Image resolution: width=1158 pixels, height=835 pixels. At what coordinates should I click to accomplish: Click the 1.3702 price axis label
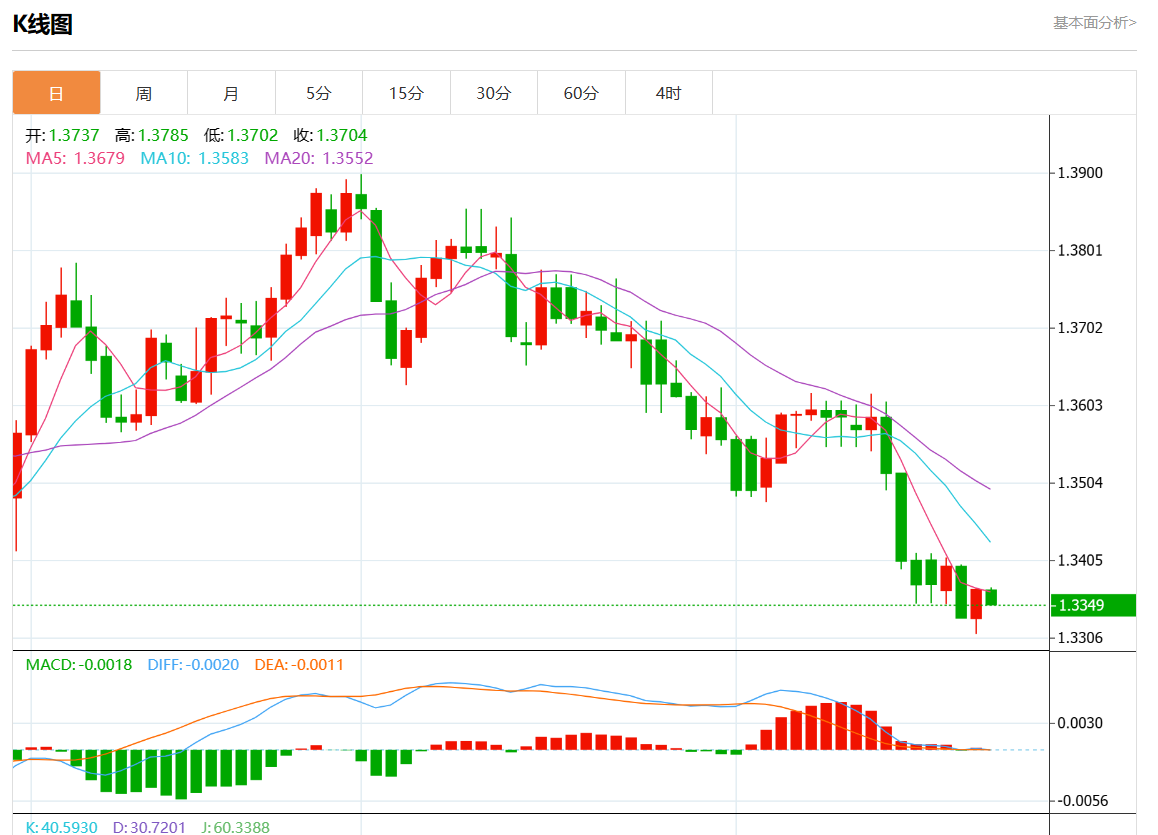1080,328
